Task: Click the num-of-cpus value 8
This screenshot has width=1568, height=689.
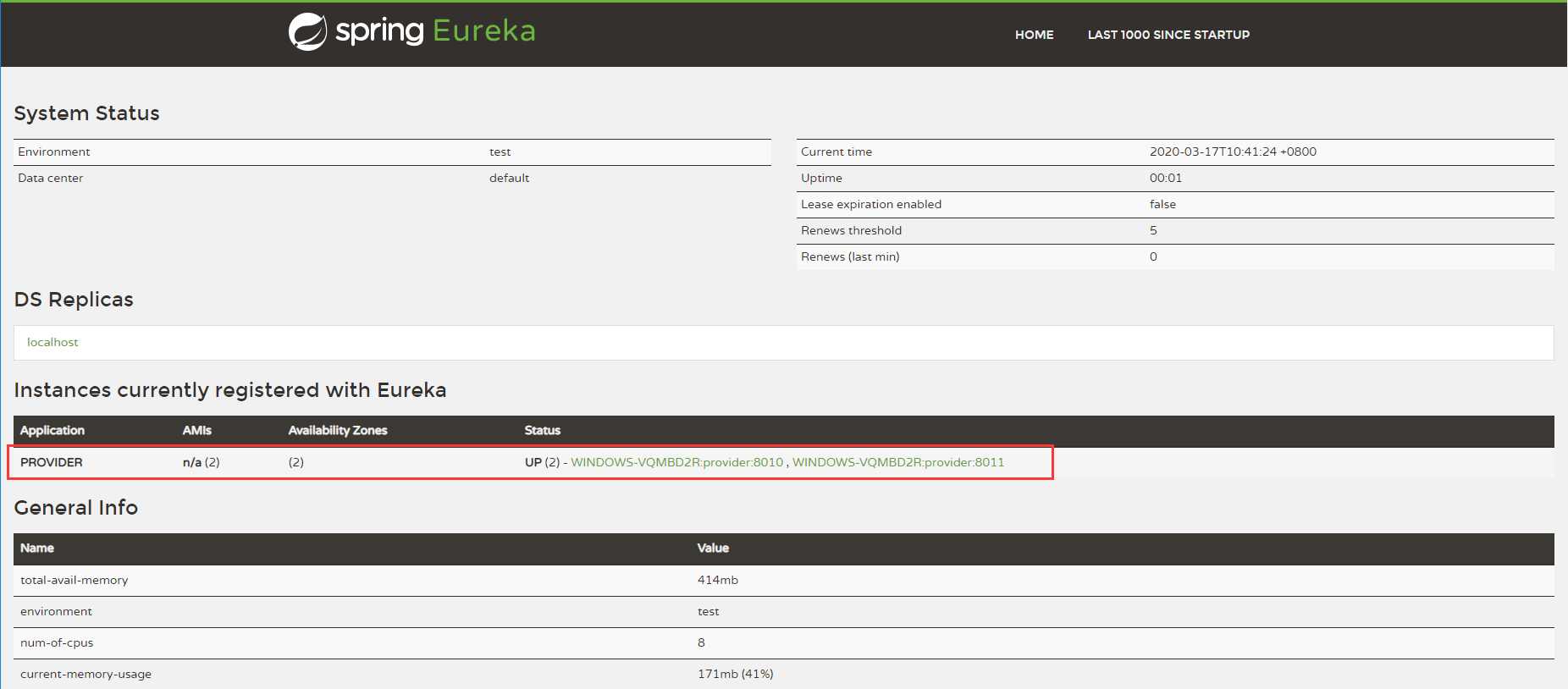Action: point(701,642)
